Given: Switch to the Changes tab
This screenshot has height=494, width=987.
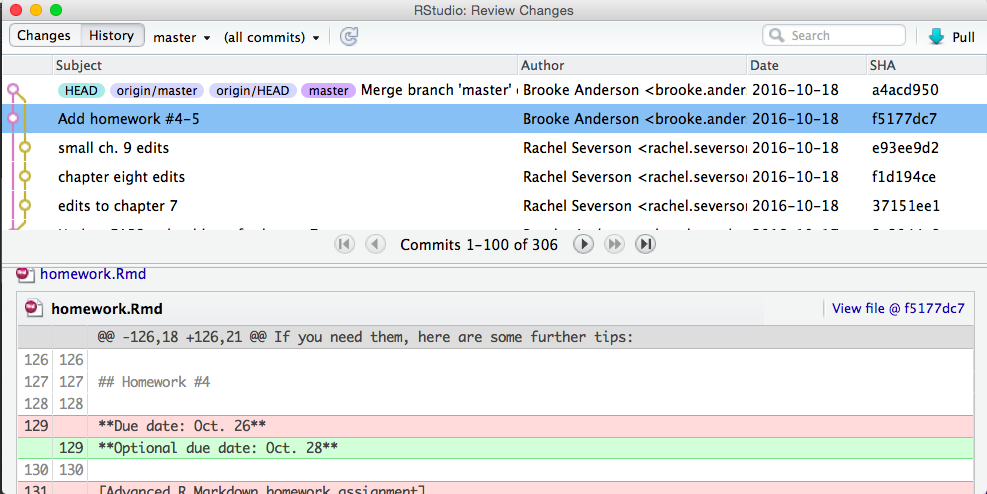Looking at the screenshot, I should pos(44,36).
